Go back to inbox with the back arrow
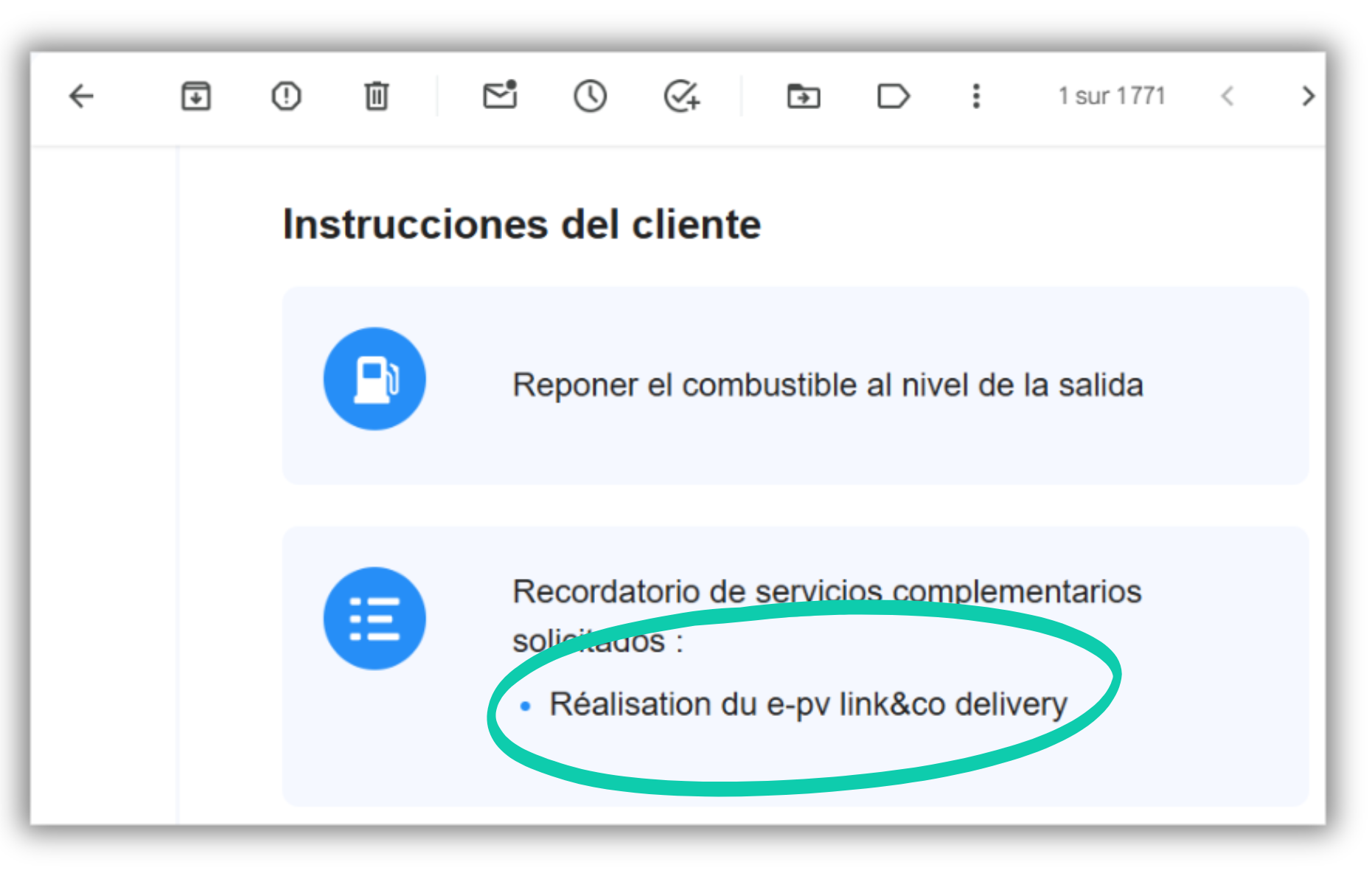Viewport: 1372px width, 890px height. (81, 96)
